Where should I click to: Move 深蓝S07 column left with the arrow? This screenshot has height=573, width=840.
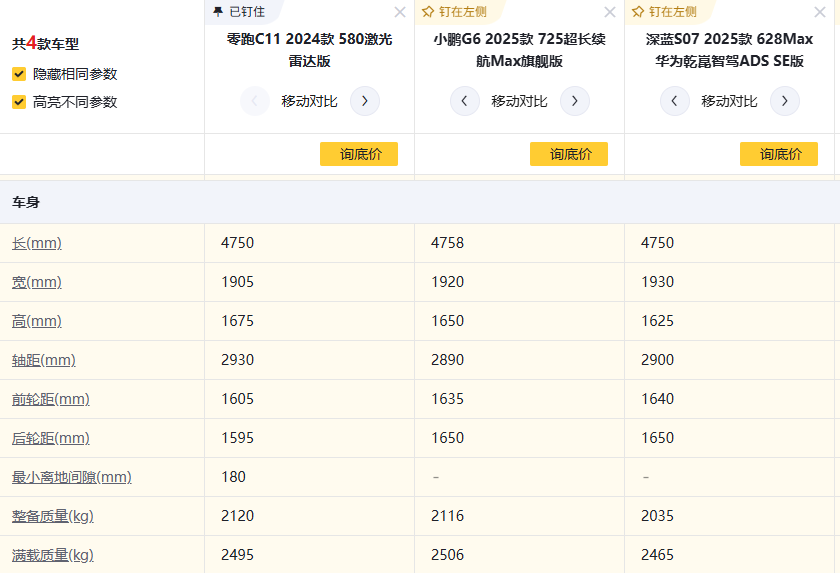tap(674, 101)
